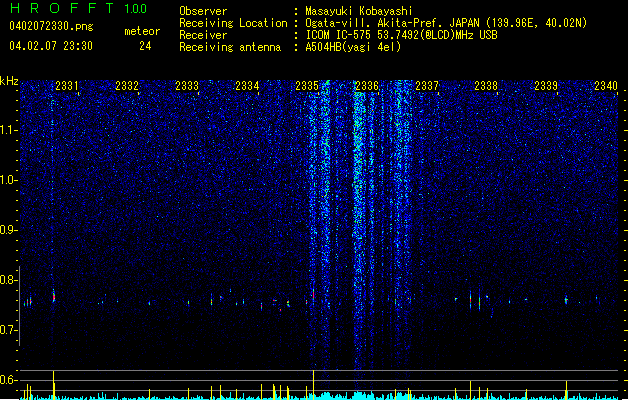629x400 pixels.
Task: Click the Ogata-vill. Akita-Pref. JAPAN location text
Action: pos(446,23)
